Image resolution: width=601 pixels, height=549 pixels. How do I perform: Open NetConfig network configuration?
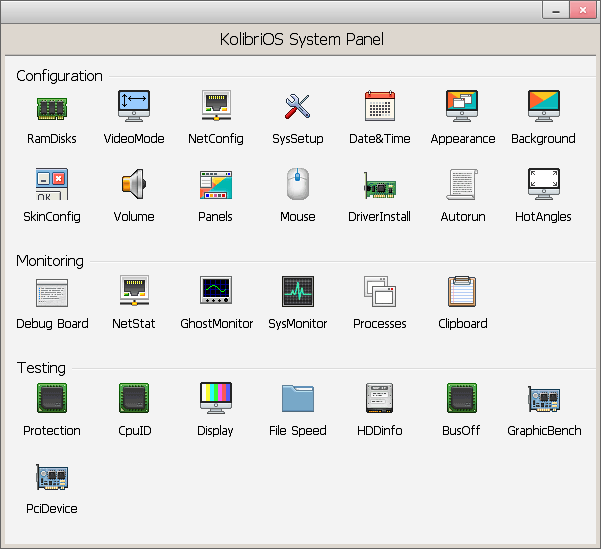216,106
